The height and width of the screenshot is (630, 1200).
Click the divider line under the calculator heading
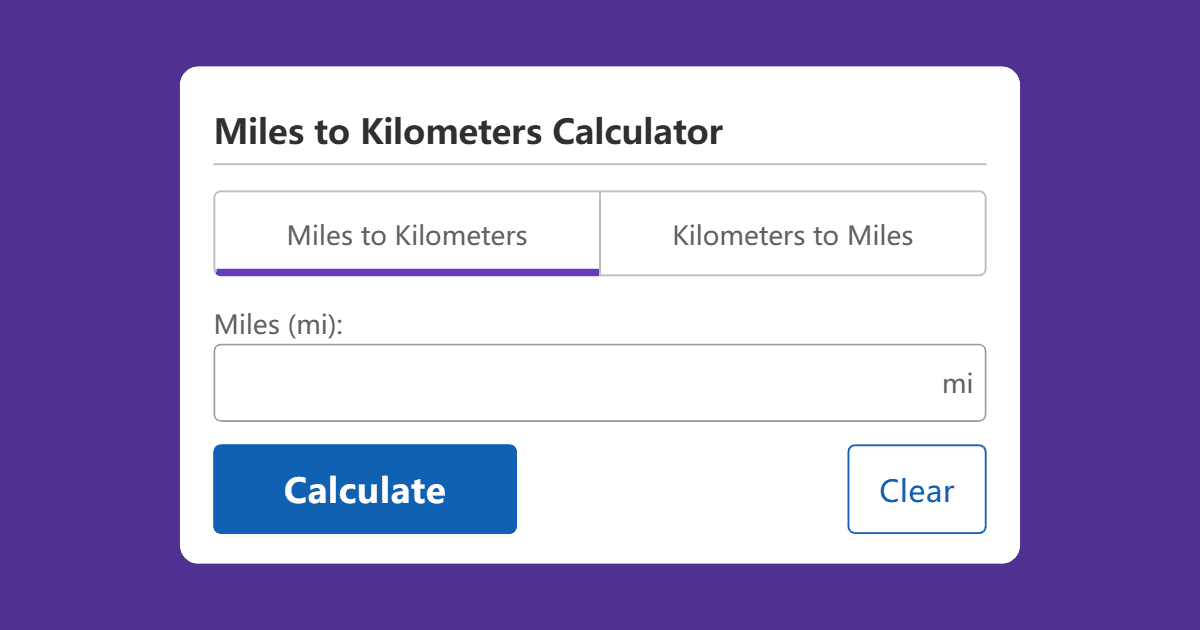[x=600, y=163]
